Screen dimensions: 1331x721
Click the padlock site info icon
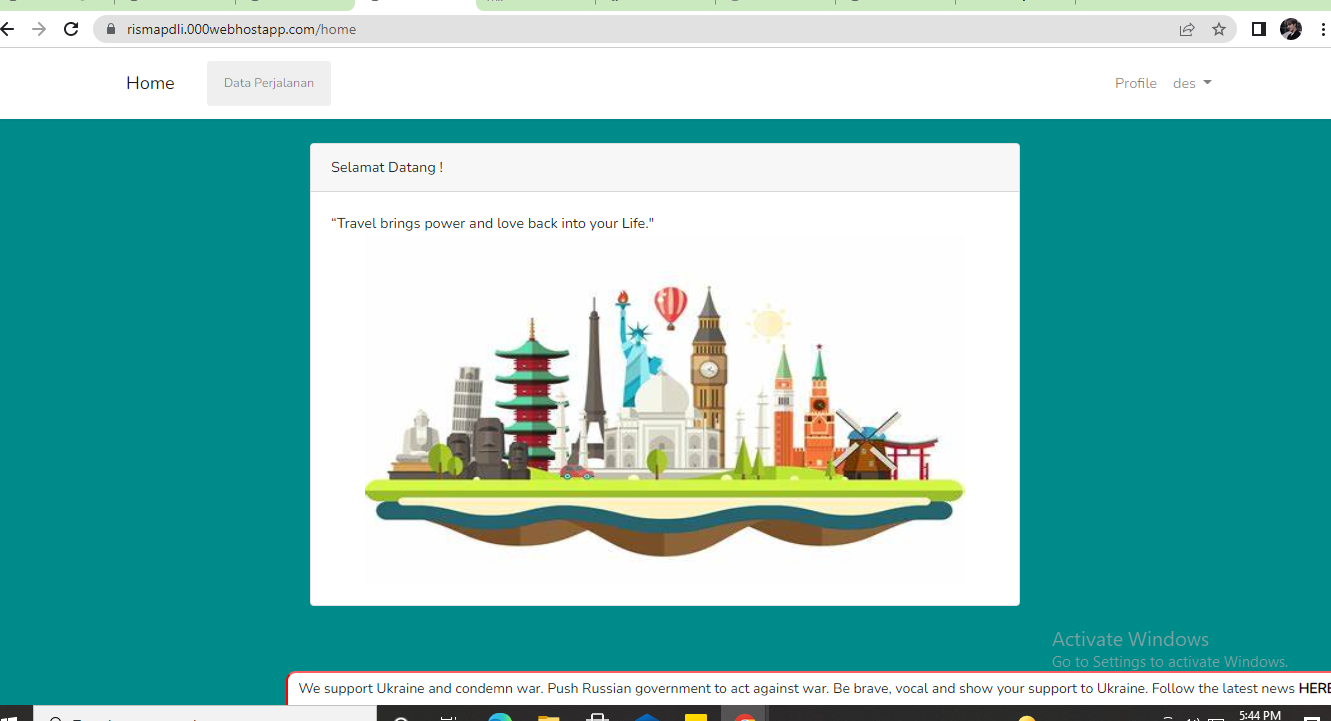[x=111, y=29]
